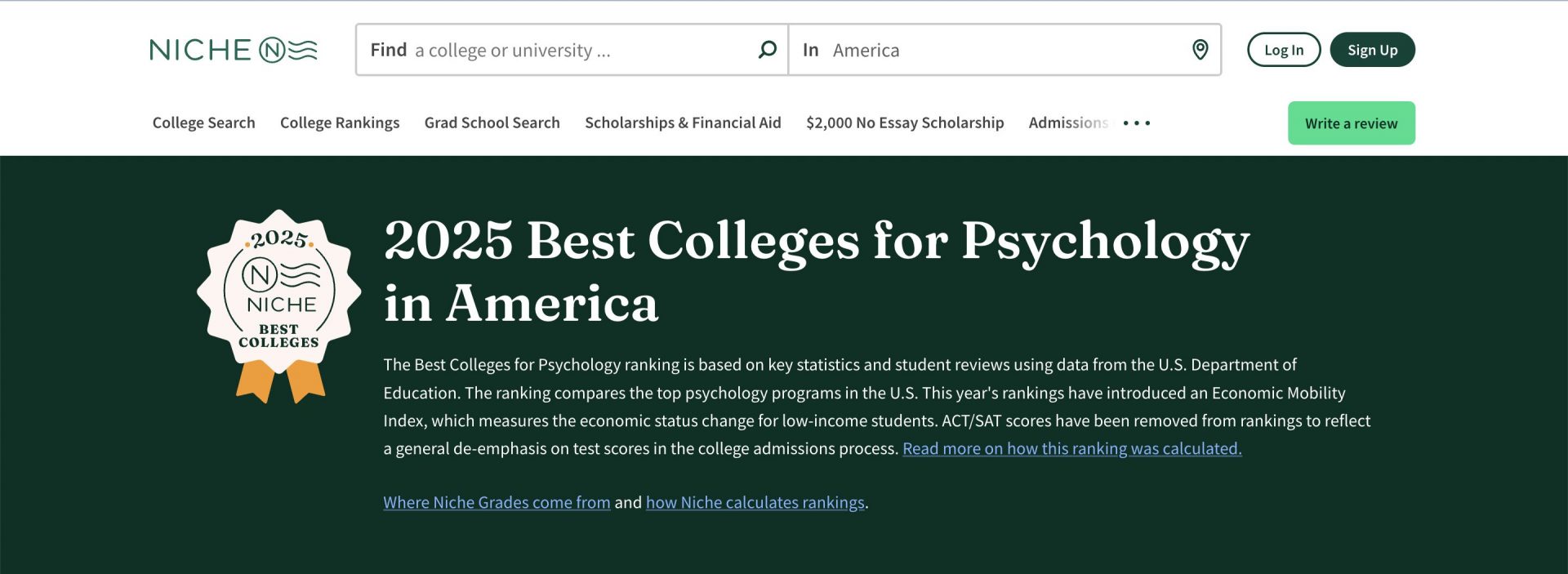
Task: Click the magnifying glass search icon
Action: pos(767,50)
